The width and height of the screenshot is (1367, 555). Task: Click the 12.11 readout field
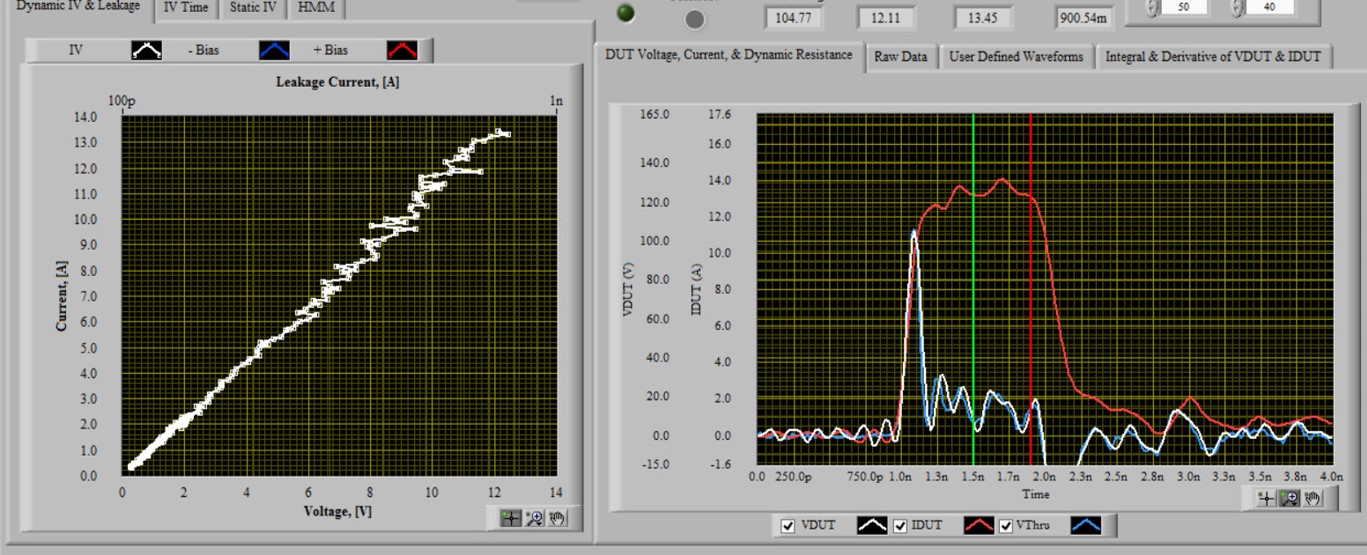coord(886,18)
